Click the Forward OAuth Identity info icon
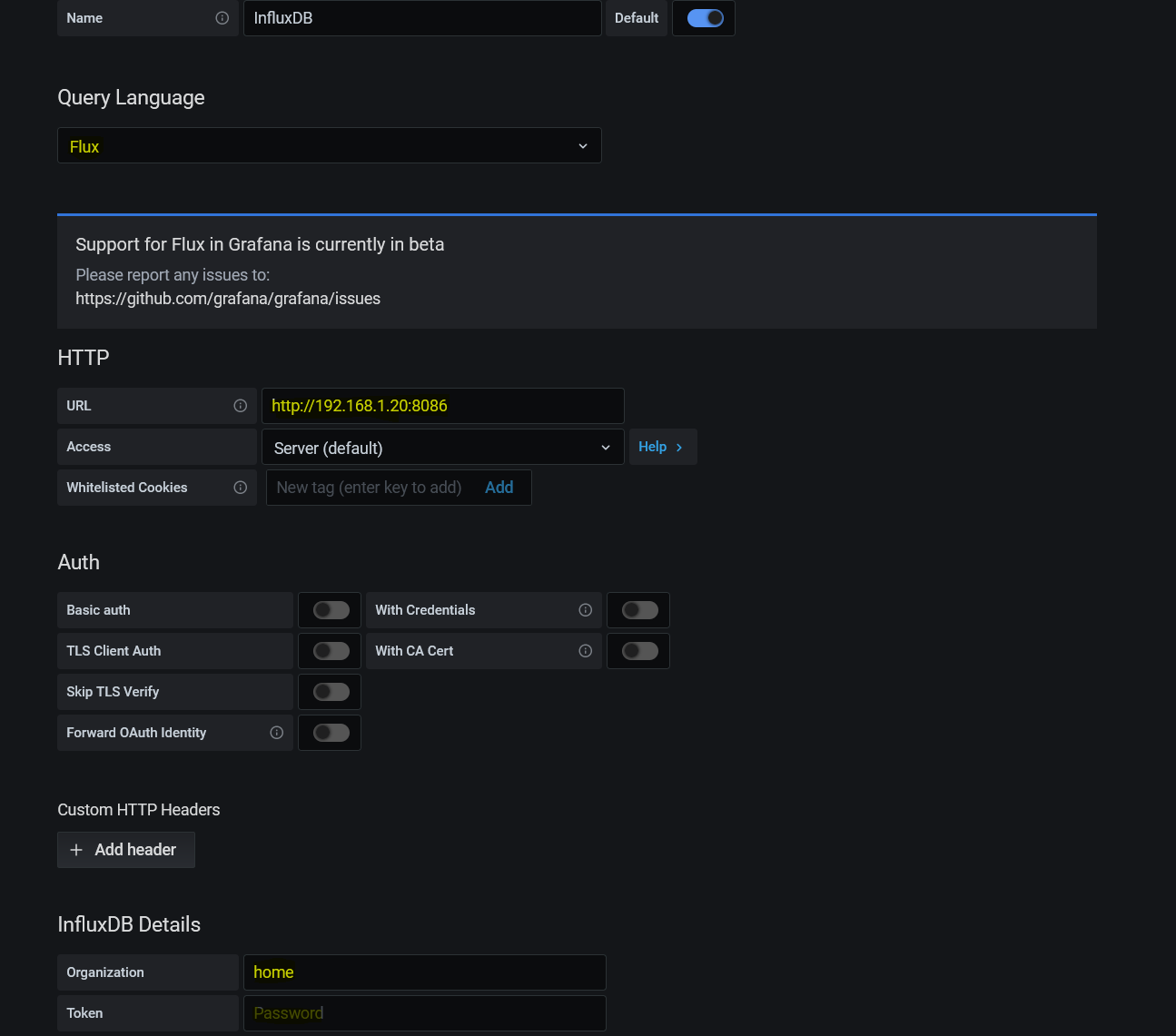The width and height of the screenshot is (1176, 1036). (276, 733)
